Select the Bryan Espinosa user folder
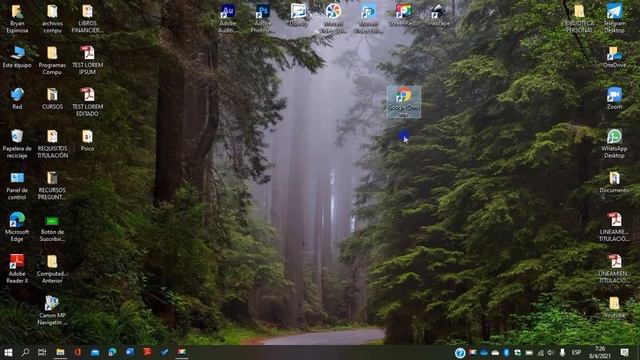Image resolution: width=640 pixels, height=360 pixels. click(x=17, y=18)
